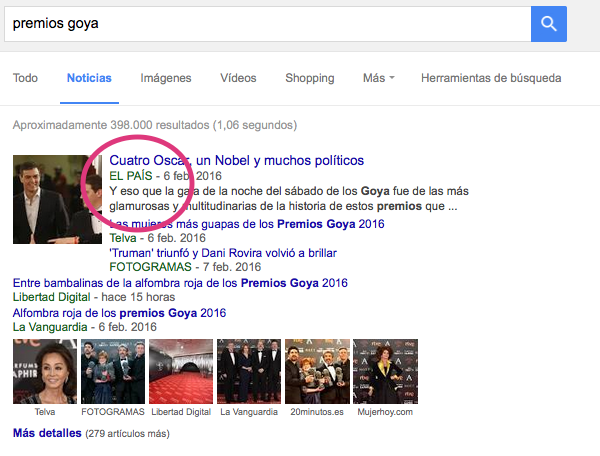Open the Imágenes tab
The height and width of the screenshot is (456, 600).
[166, 78]
